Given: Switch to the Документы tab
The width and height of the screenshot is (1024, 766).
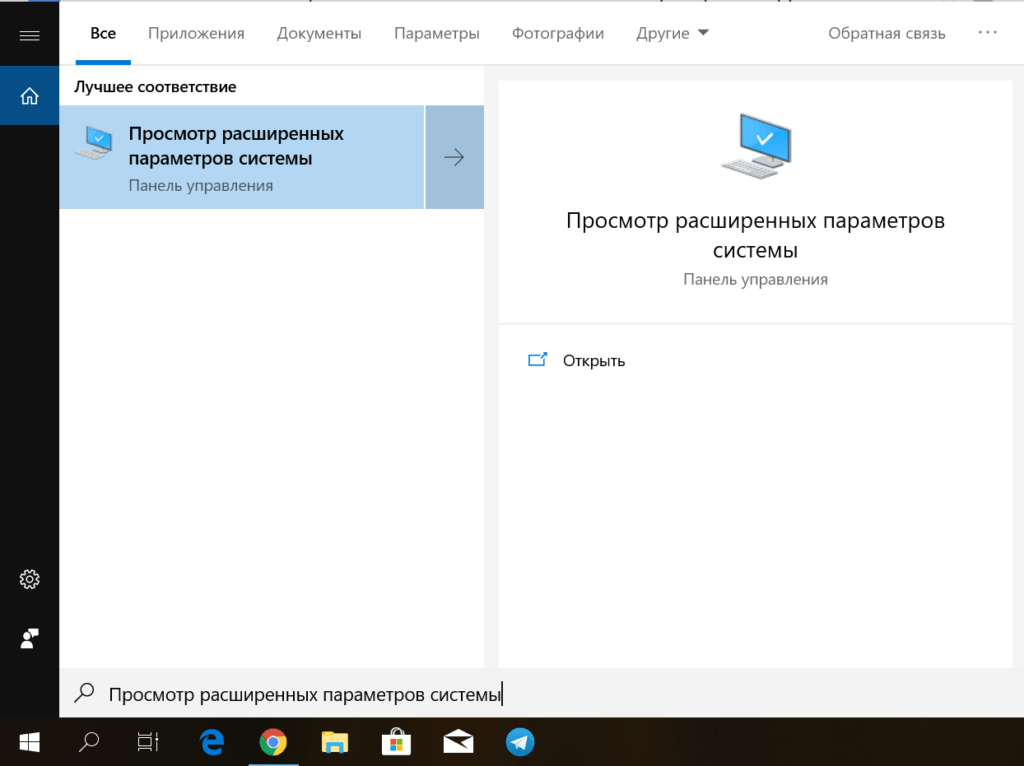Looking at the screenshot, I should click(319, 33).
